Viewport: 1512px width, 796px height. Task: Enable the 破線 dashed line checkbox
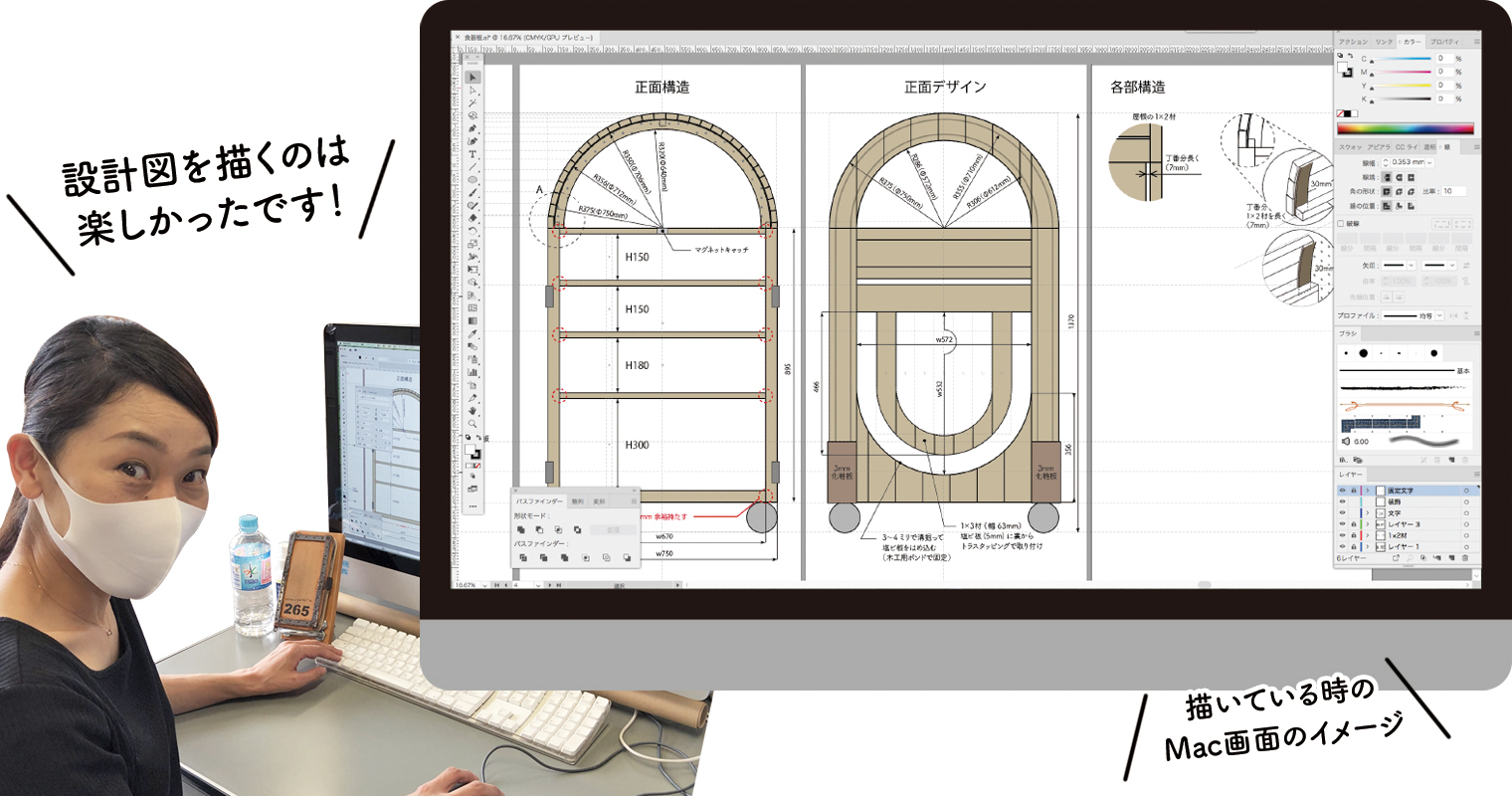click(x=1341, y=224)
